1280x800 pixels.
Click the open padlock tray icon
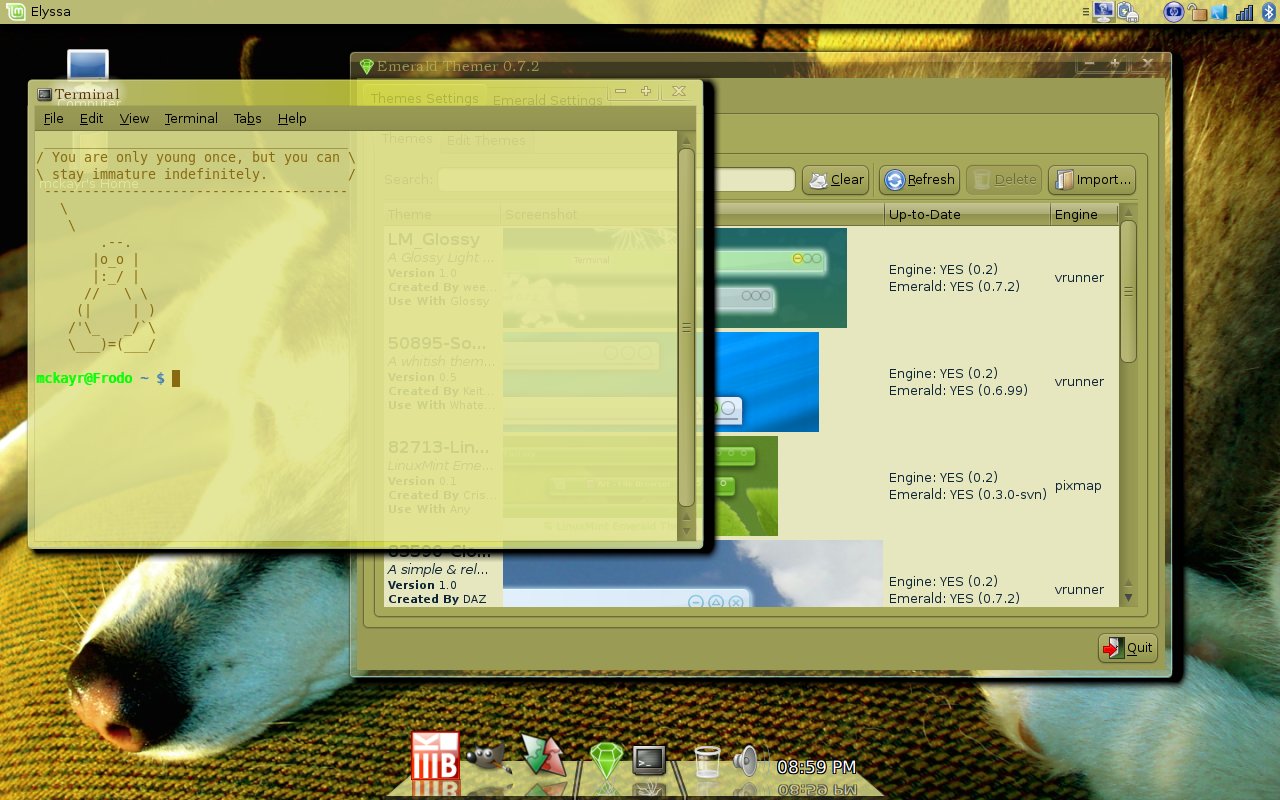[1197, 12]
